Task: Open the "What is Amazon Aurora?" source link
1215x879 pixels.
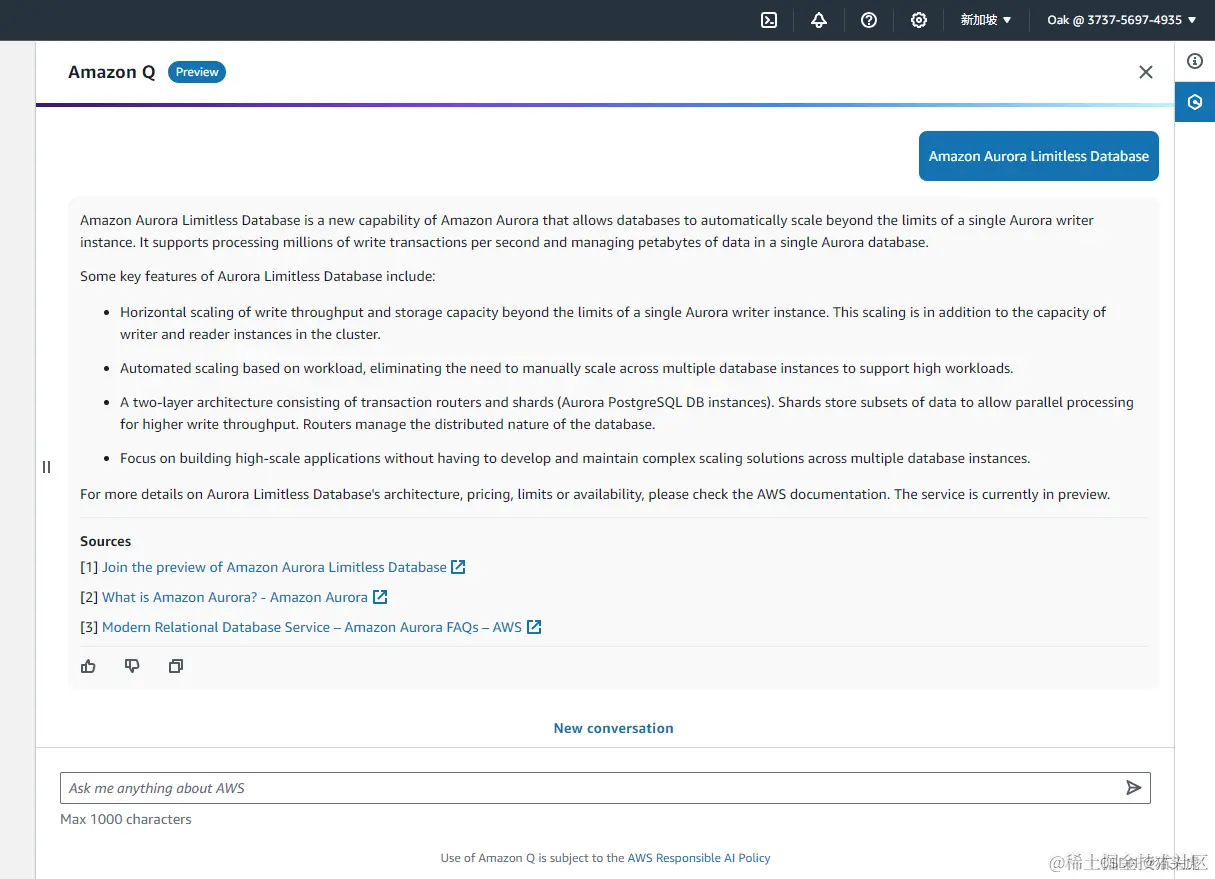Action: (235, 597)
